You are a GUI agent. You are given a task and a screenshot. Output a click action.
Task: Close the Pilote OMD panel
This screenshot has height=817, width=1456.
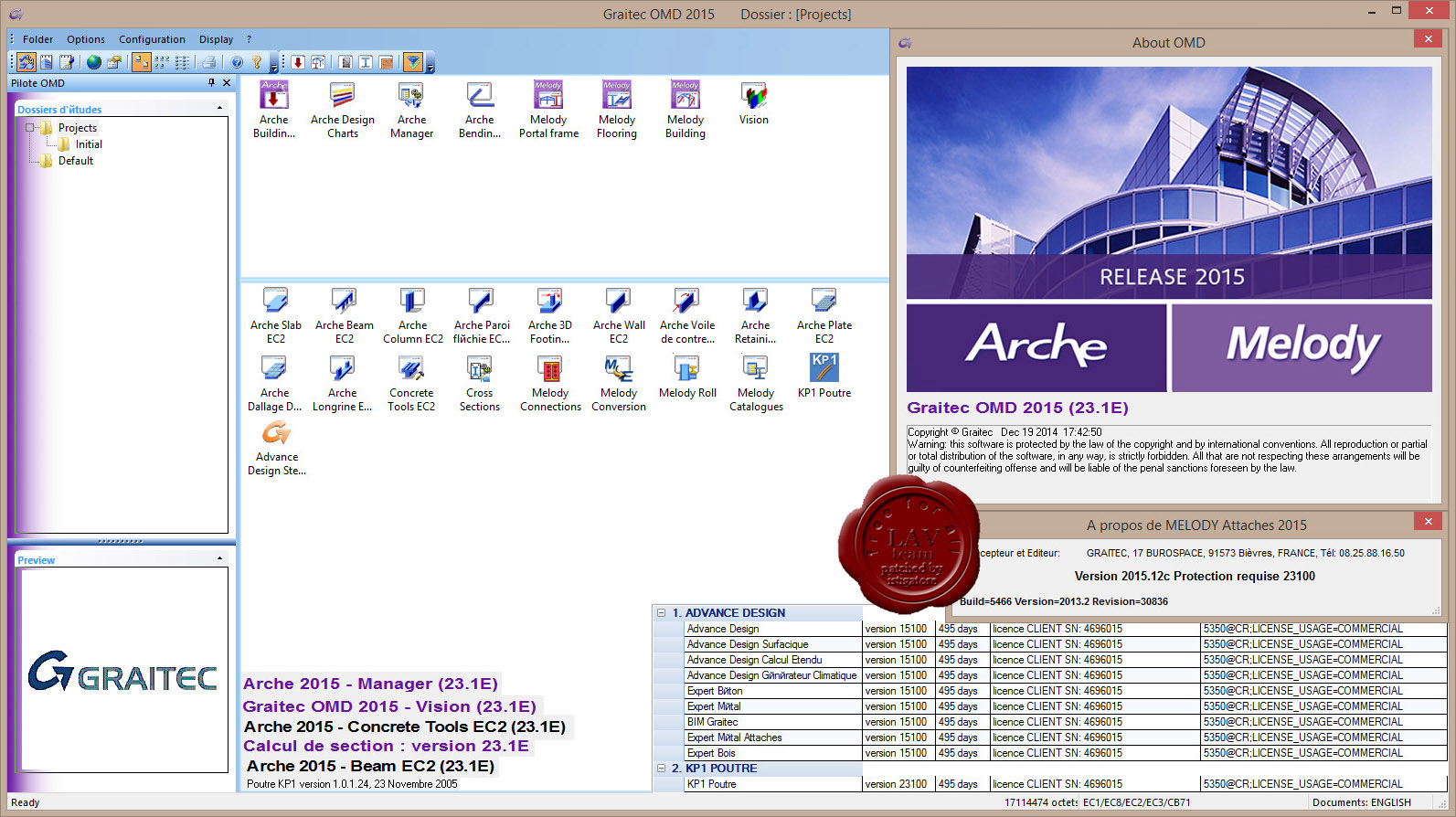227,82
